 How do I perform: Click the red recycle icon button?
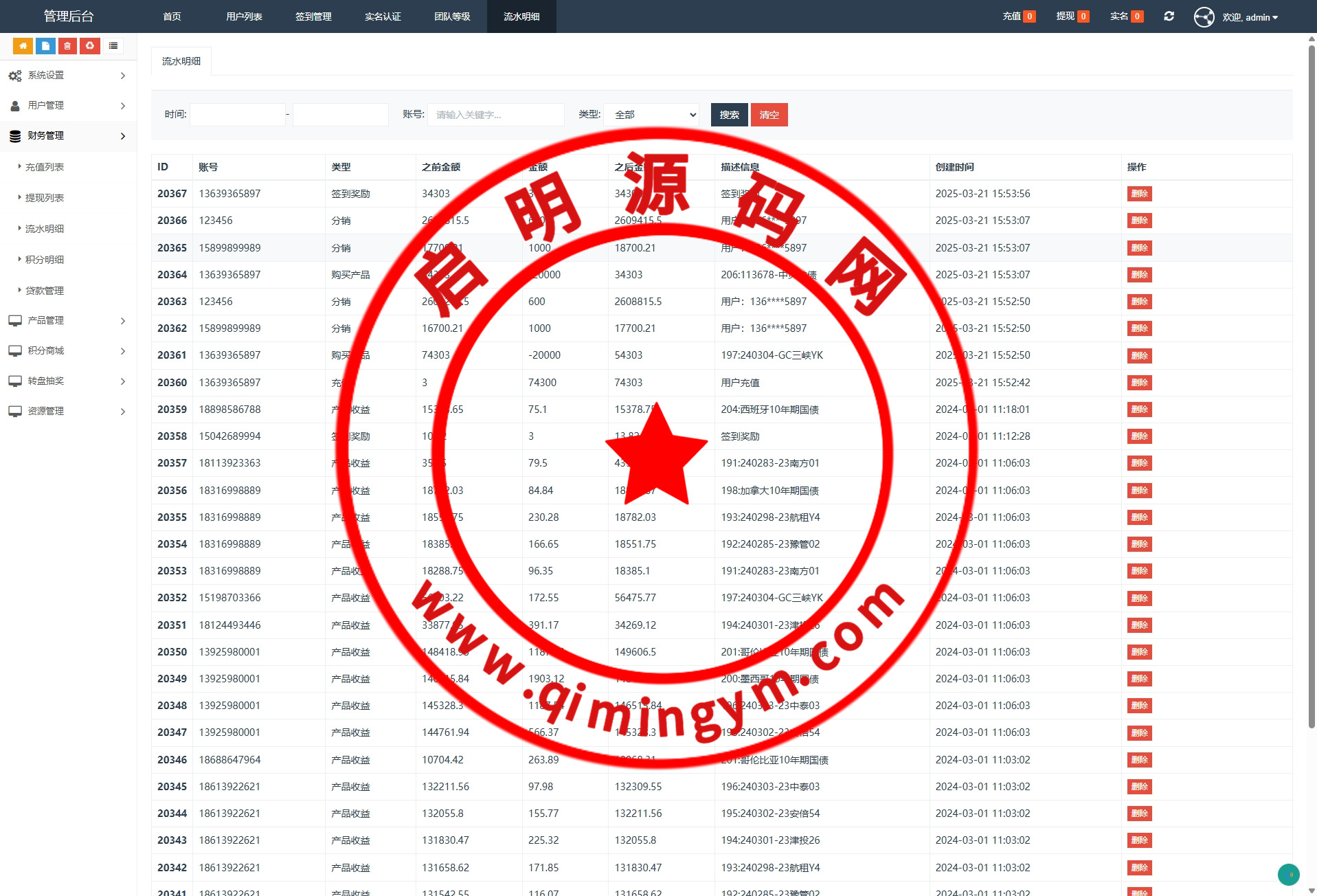(90, 46)
